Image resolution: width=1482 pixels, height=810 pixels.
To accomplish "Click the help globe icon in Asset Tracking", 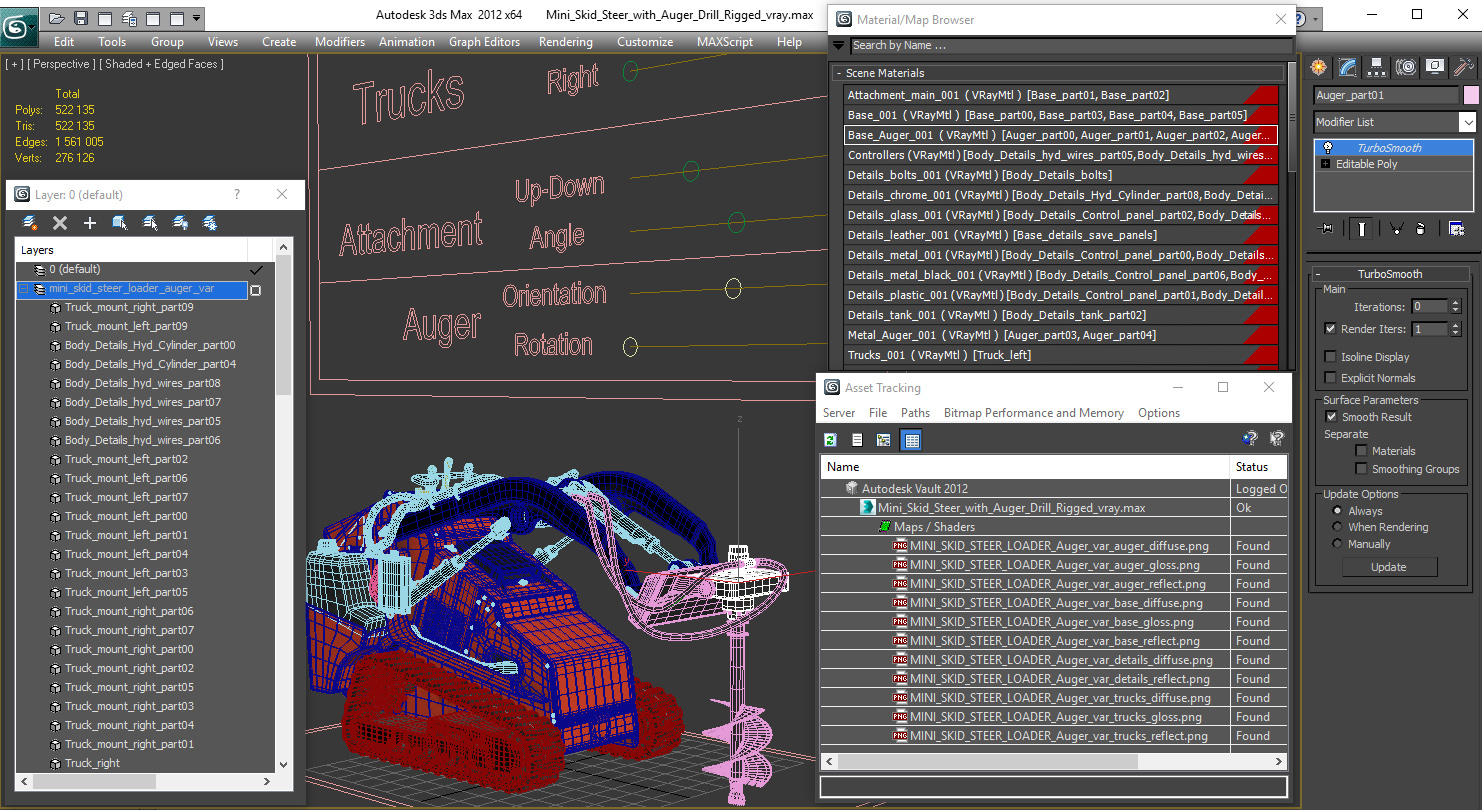I will [1249, 438].
